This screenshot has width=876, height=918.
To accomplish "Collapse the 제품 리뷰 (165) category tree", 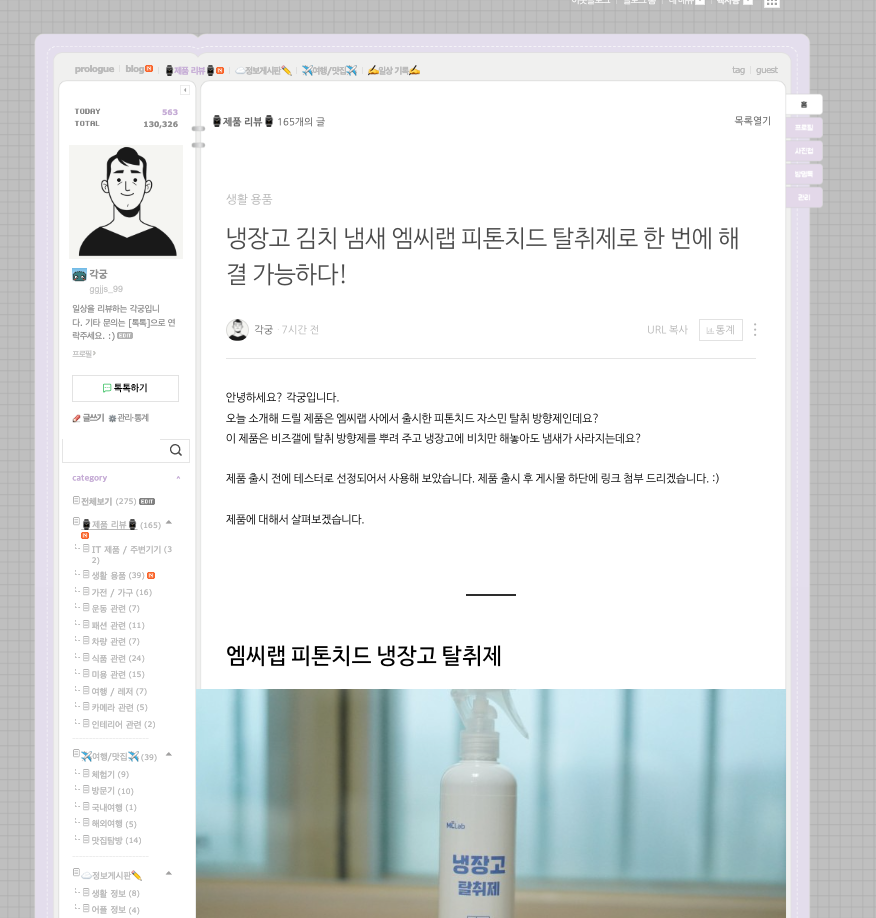I will coord(169,522).
